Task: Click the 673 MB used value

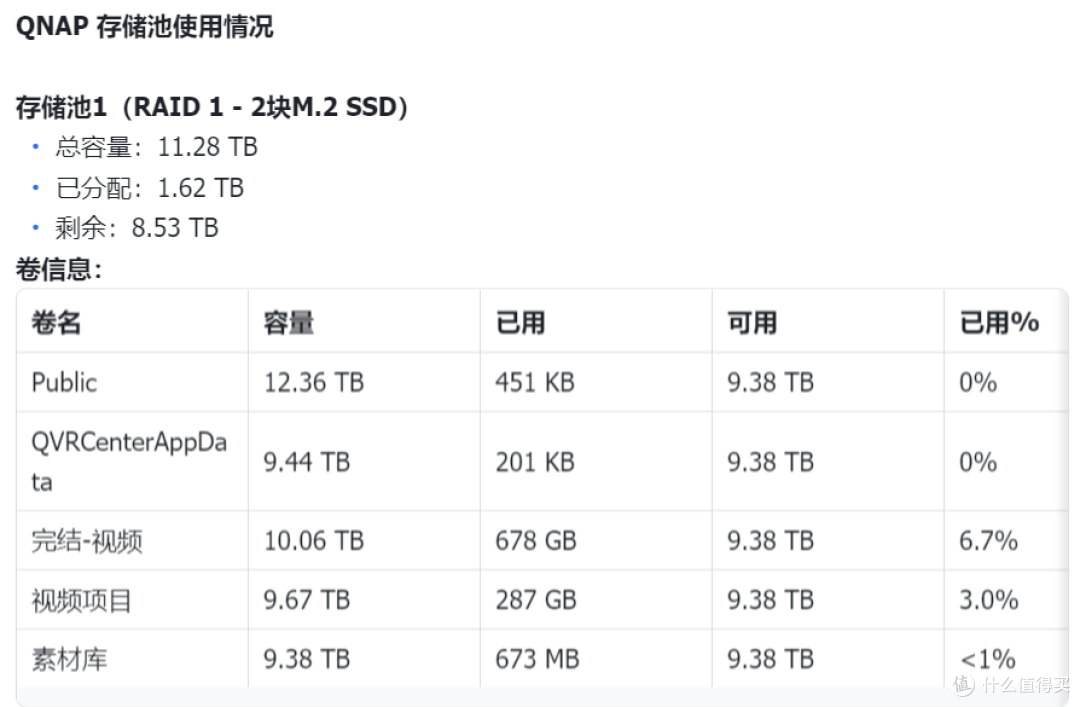Action: [x=537, y=659]
